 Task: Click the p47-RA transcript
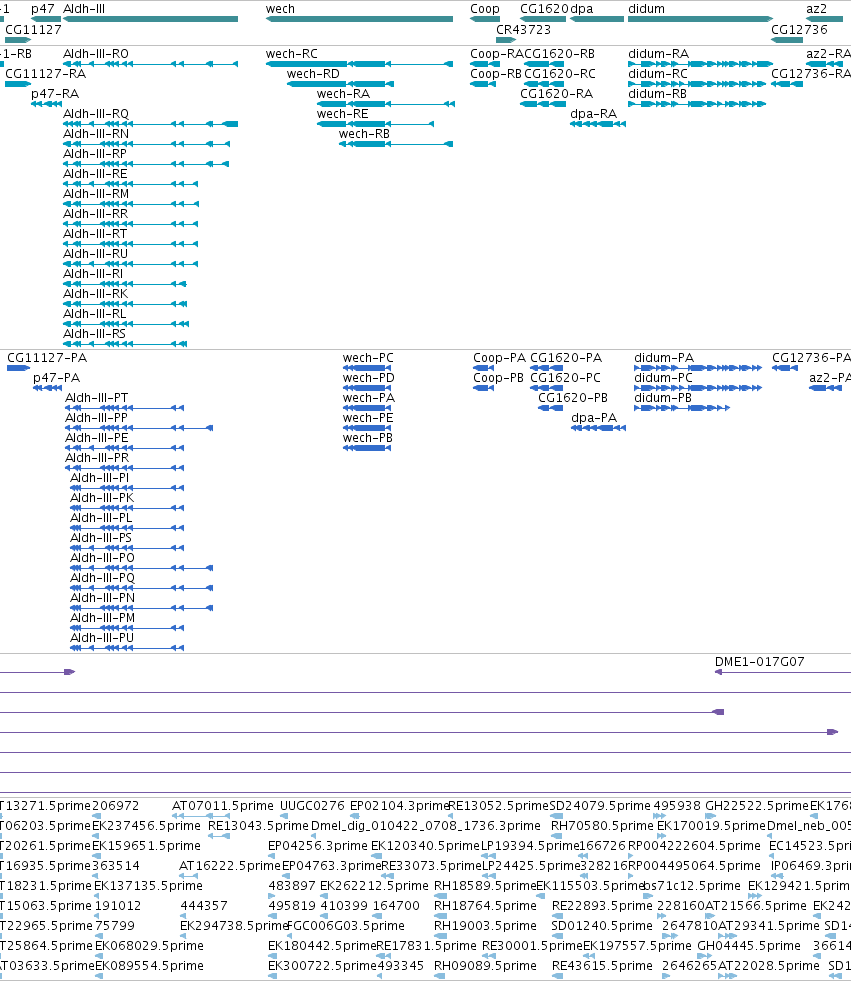[46, 104]
